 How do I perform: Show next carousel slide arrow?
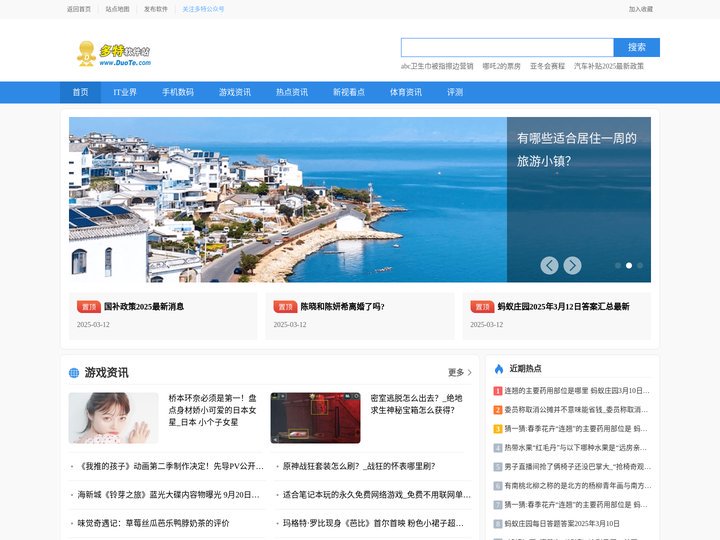pos(572,265)
